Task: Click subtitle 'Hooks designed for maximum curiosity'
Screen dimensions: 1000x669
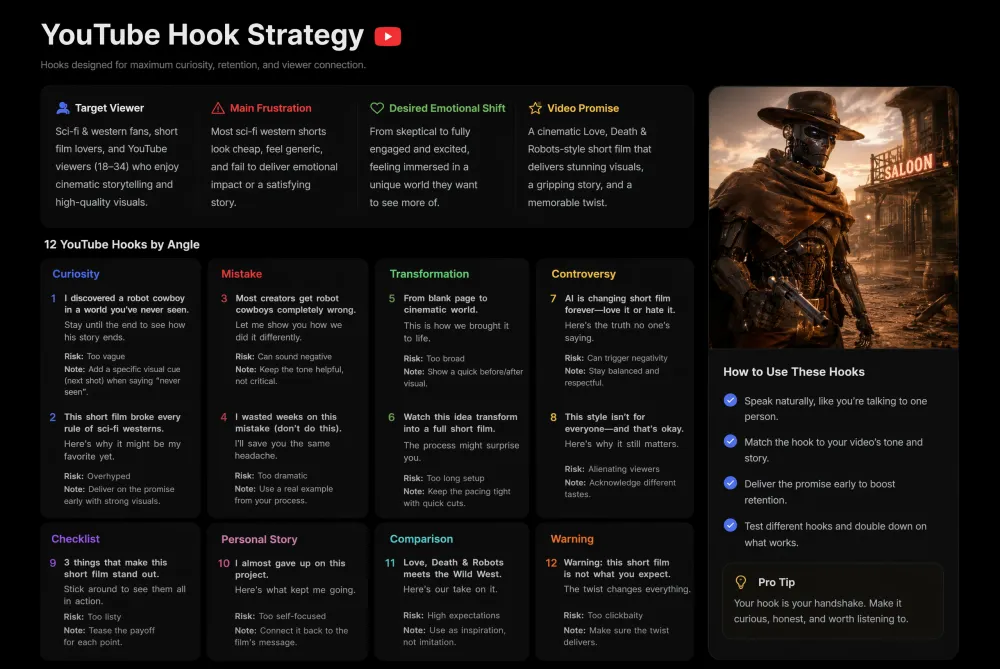Action: (x=203, y=64)
